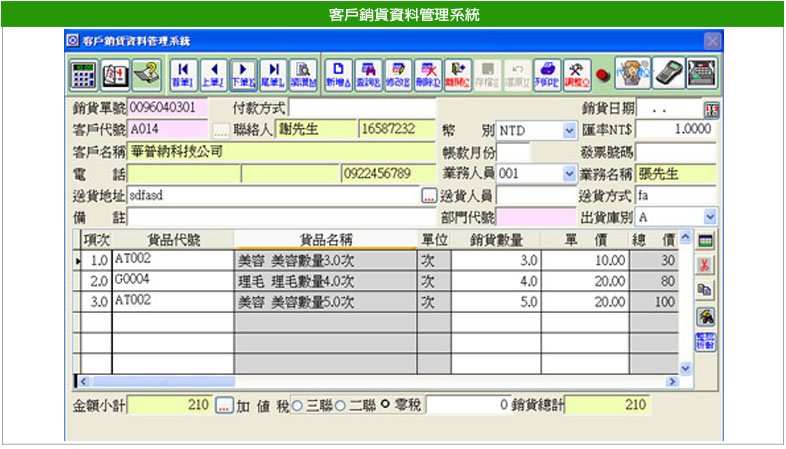Click the 刪除 (delete) toolbar icon
Viewport: 786px width, 449px height.
point(429,73)
